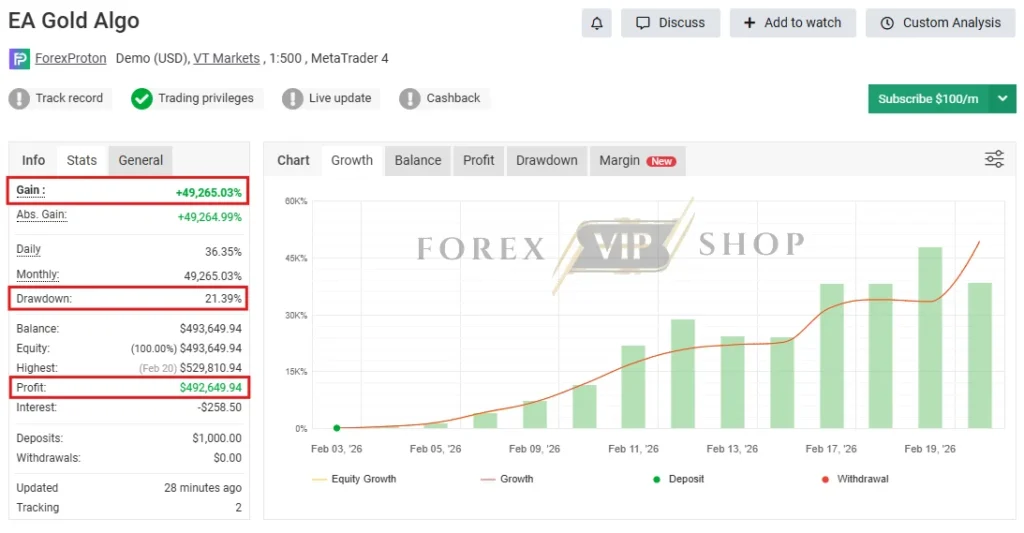The width and height of the screenshot is (1024, 533).
Task: Click the -$258.50 interest value
Action: [x=219, y=407]
